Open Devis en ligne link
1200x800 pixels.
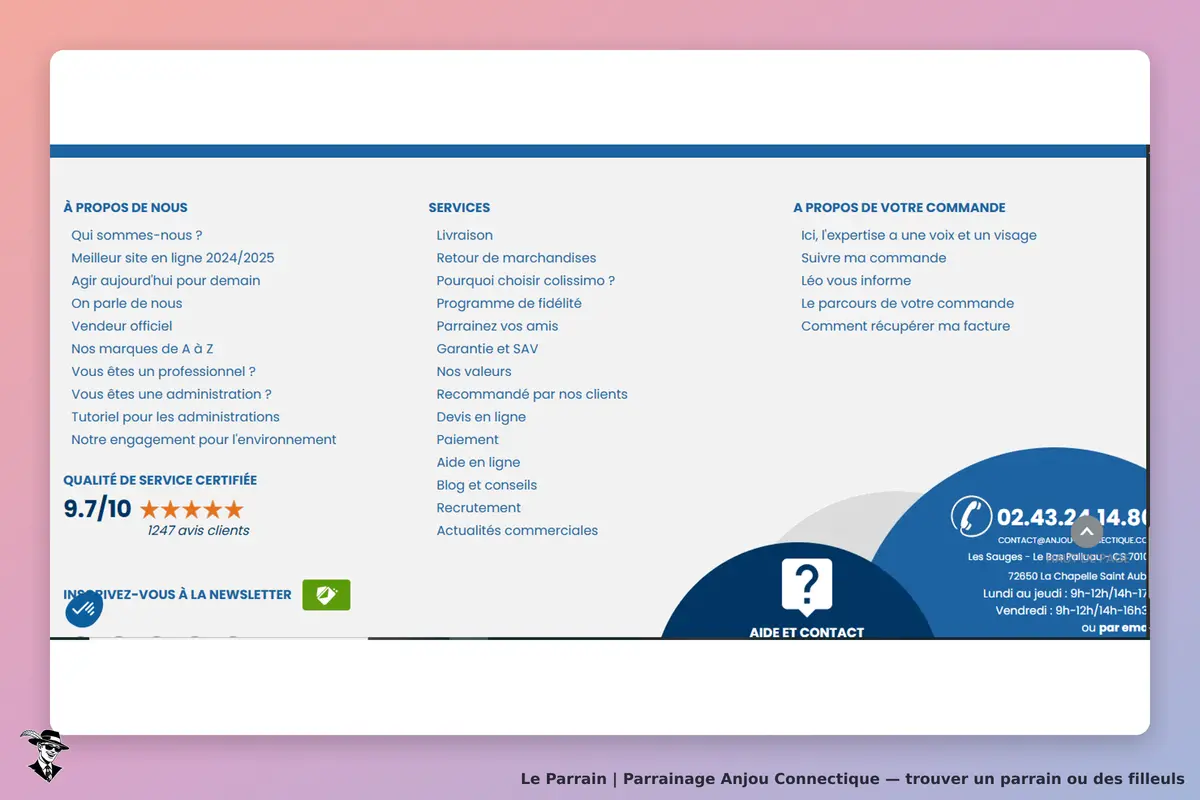(481, 417)
